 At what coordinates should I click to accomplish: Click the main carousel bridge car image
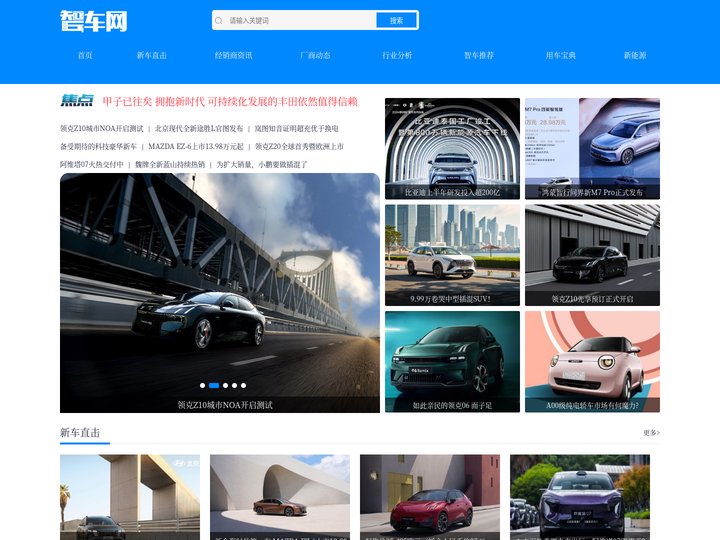coord(220,292)
